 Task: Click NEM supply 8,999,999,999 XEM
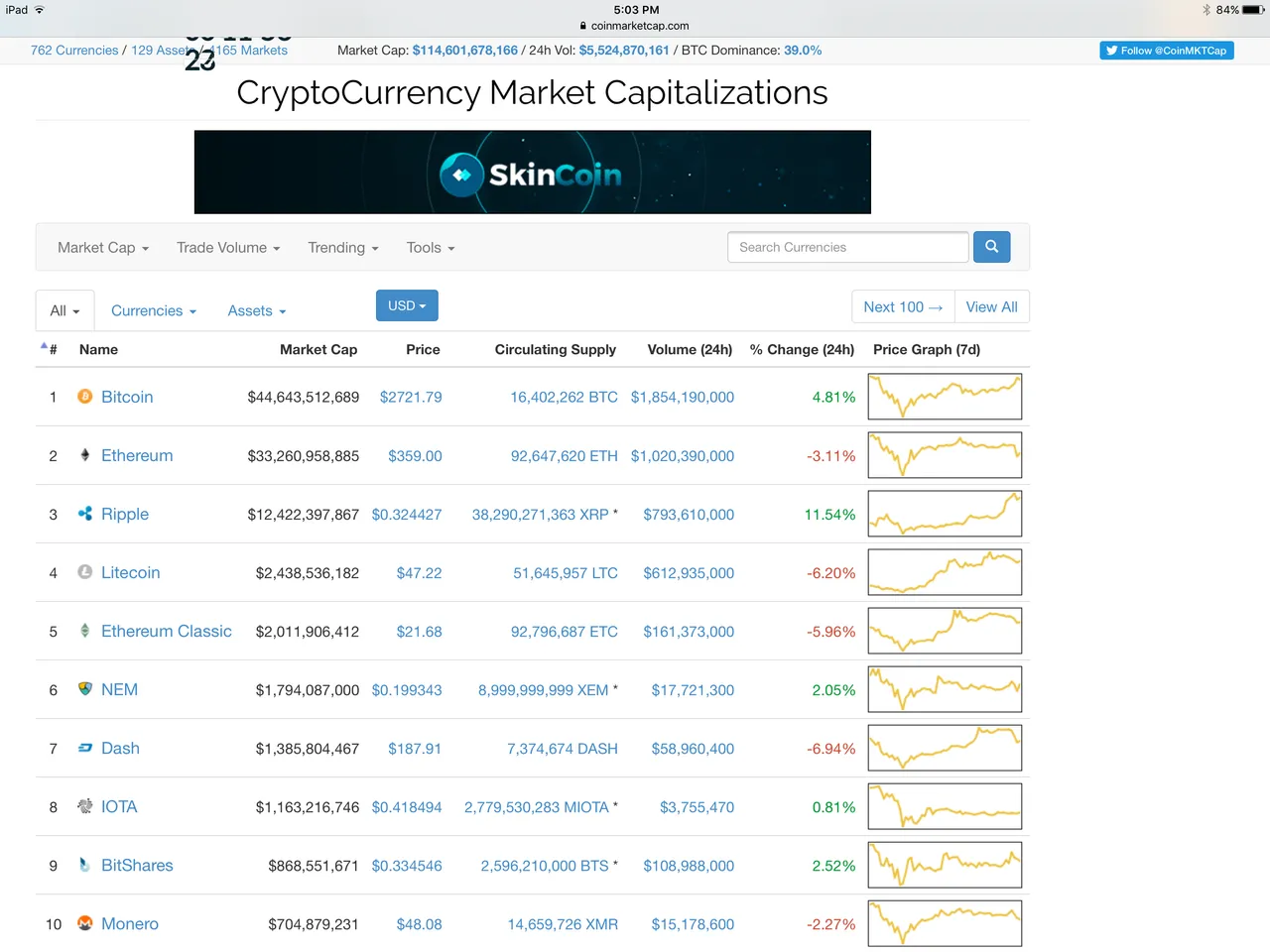[x=544, y=689]
